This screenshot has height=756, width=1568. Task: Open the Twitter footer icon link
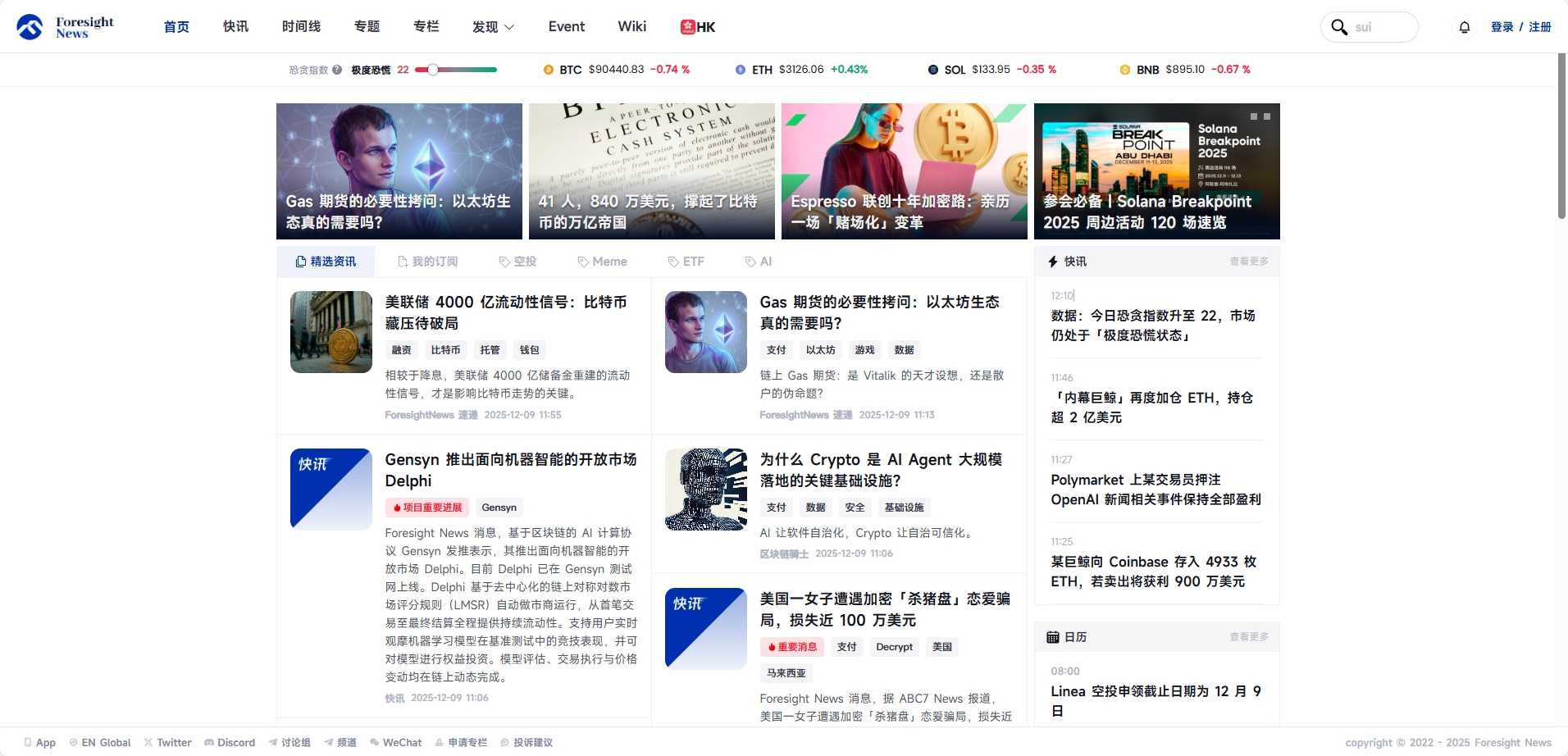pos(148,742)
